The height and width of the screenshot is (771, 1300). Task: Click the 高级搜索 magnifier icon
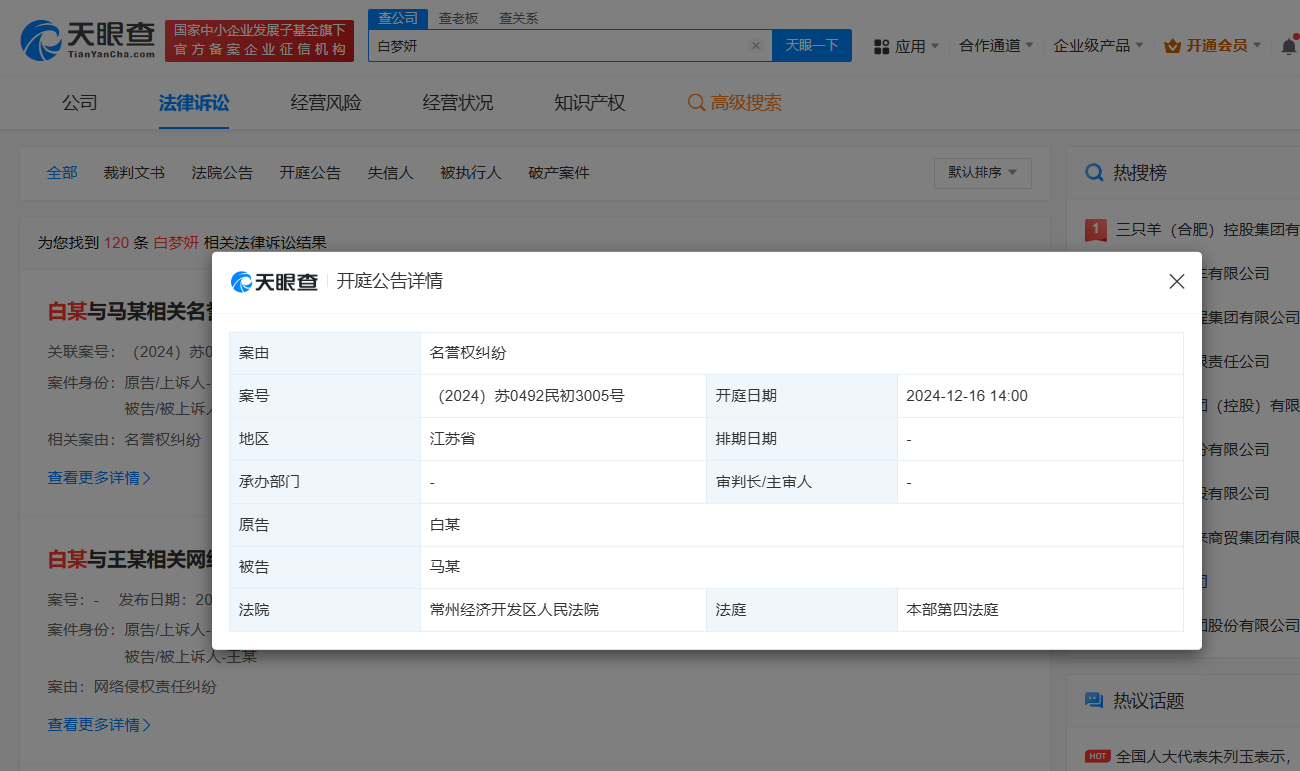[697, 103]
